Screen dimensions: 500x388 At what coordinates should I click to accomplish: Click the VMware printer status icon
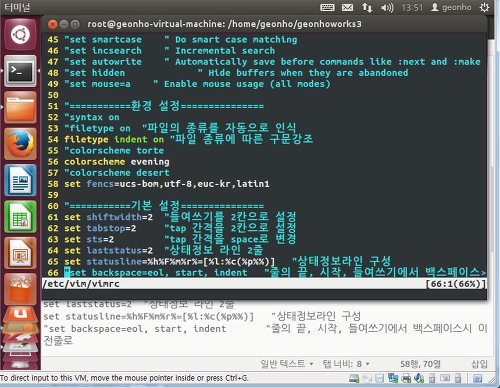click(406, 378)
